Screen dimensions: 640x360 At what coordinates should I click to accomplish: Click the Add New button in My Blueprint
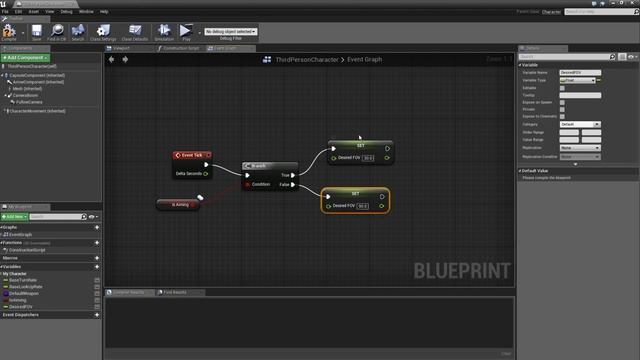14,217
